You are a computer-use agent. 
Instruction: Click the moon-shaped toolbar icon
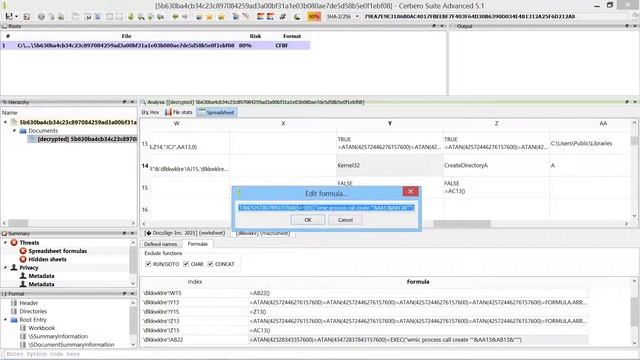[x=297, y=17]
